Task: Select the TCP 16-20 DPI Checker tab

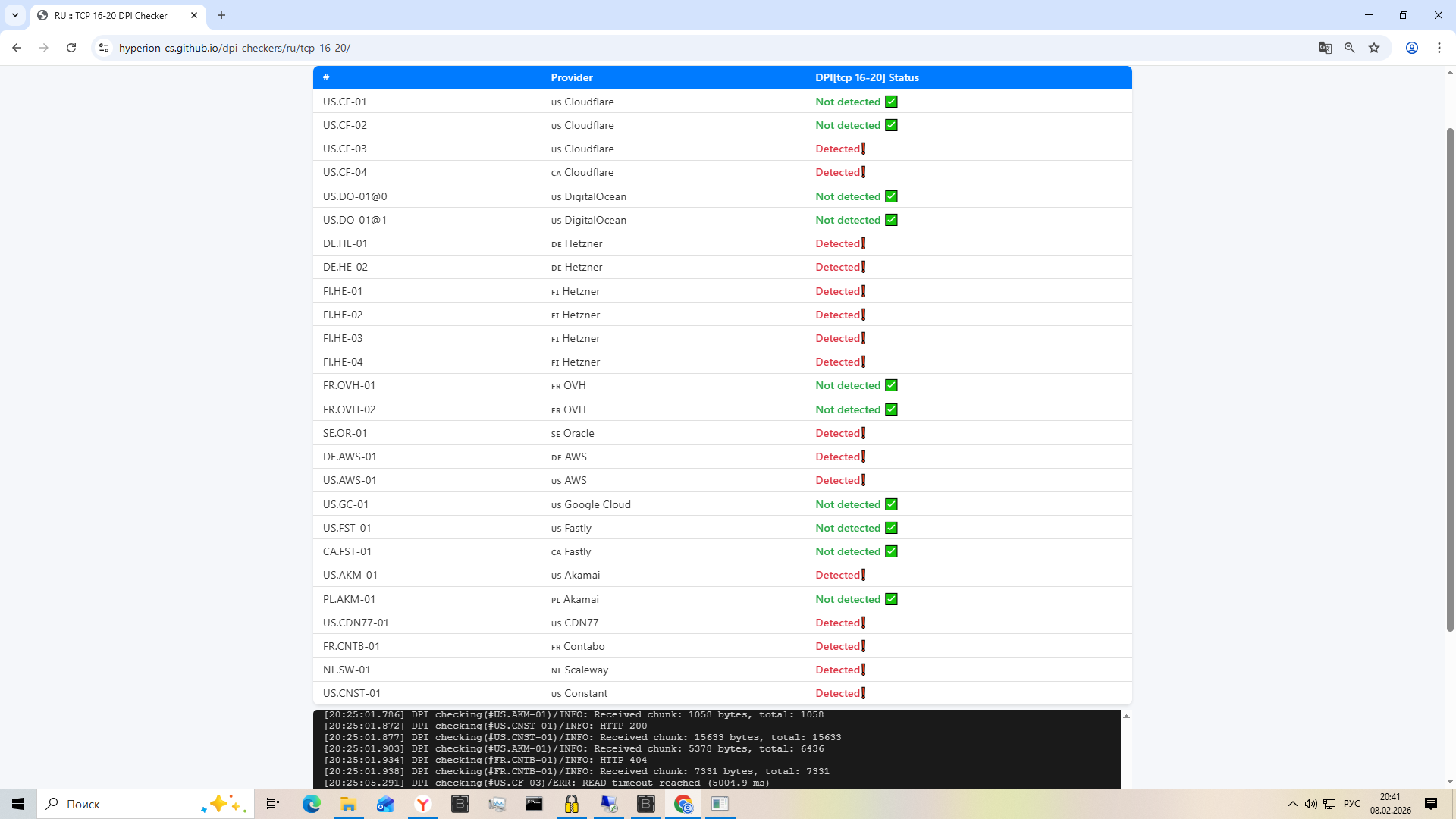Action: pyautogui.click(x=110, y=15)
